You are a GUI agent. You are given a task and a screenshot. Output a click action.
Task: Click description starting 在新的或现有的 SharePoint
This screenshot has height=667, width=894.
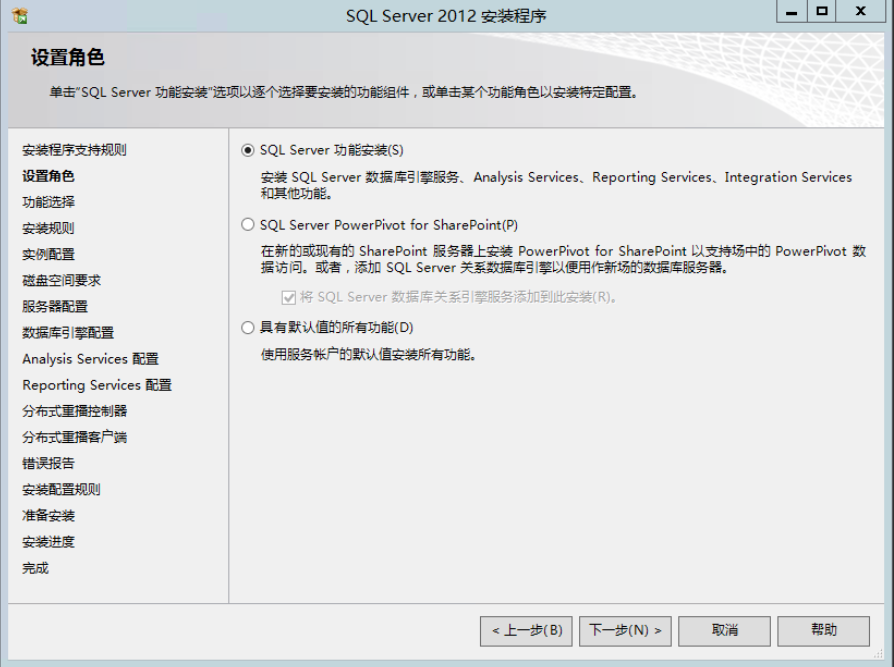(x=563, y=259)
